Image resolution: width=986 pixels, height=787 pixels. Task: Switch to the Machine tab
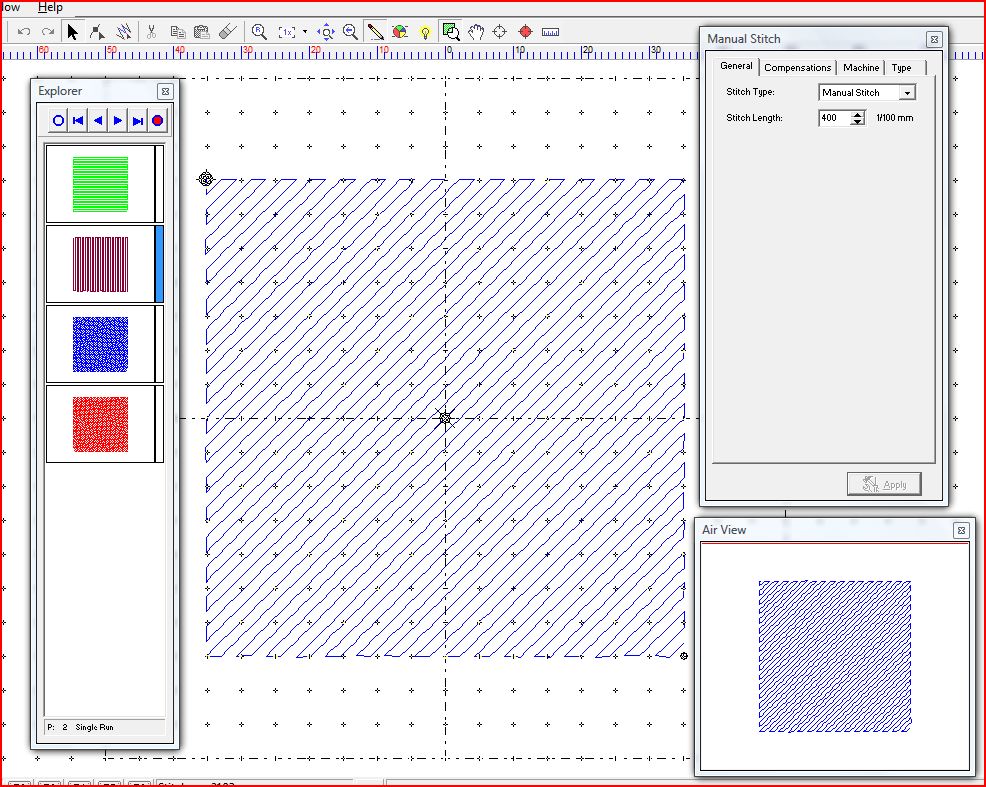(x=861, y=68)
